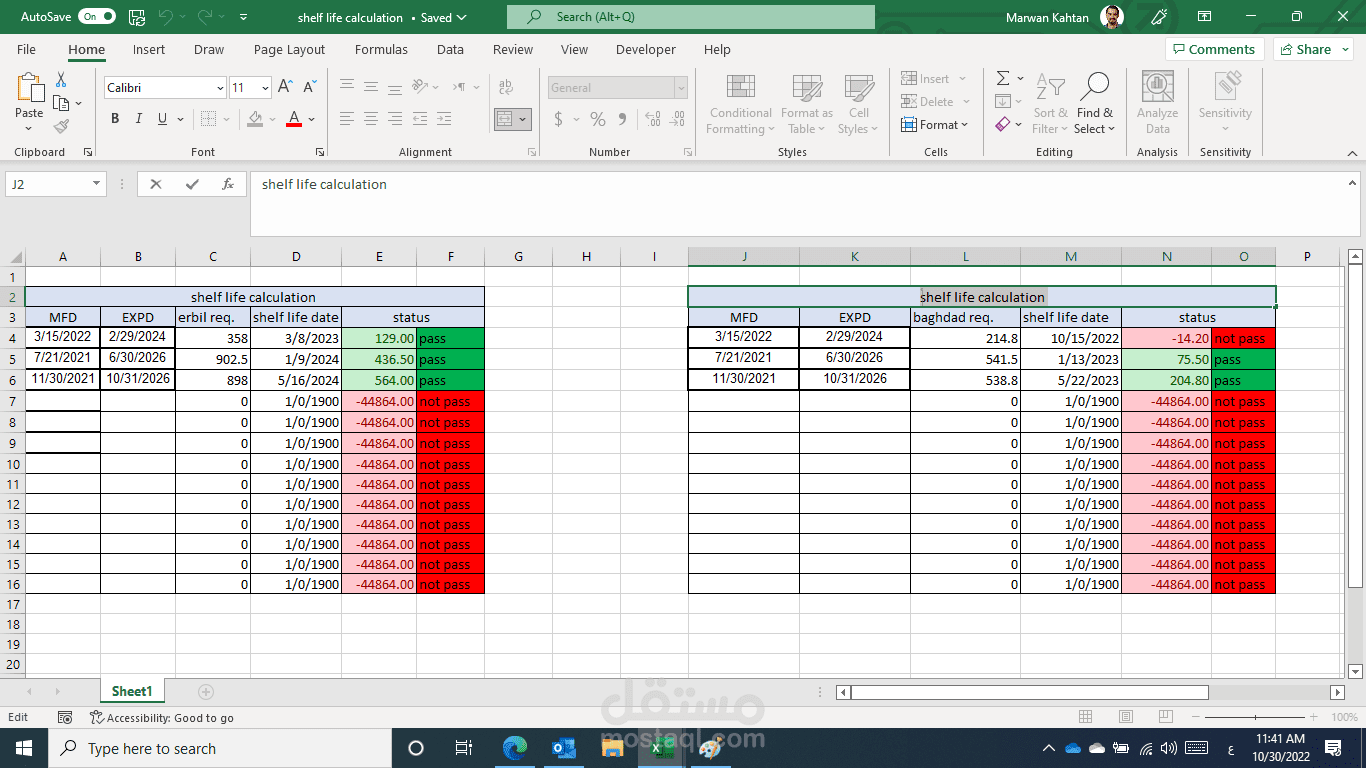This screenshot has width=1366, height=768.
Task: Open Borders dropdown arrow
Action: [x=225, y=119]
